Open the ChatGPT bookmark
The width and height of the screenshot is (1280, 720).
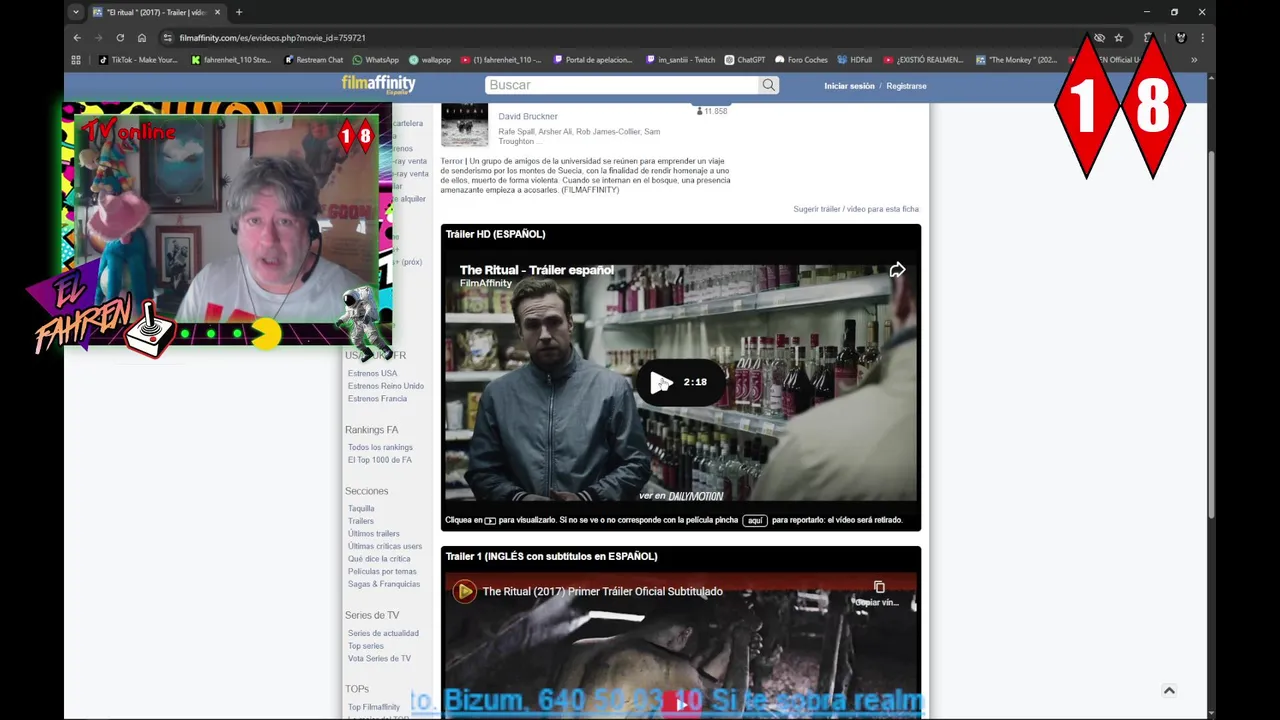745,60
